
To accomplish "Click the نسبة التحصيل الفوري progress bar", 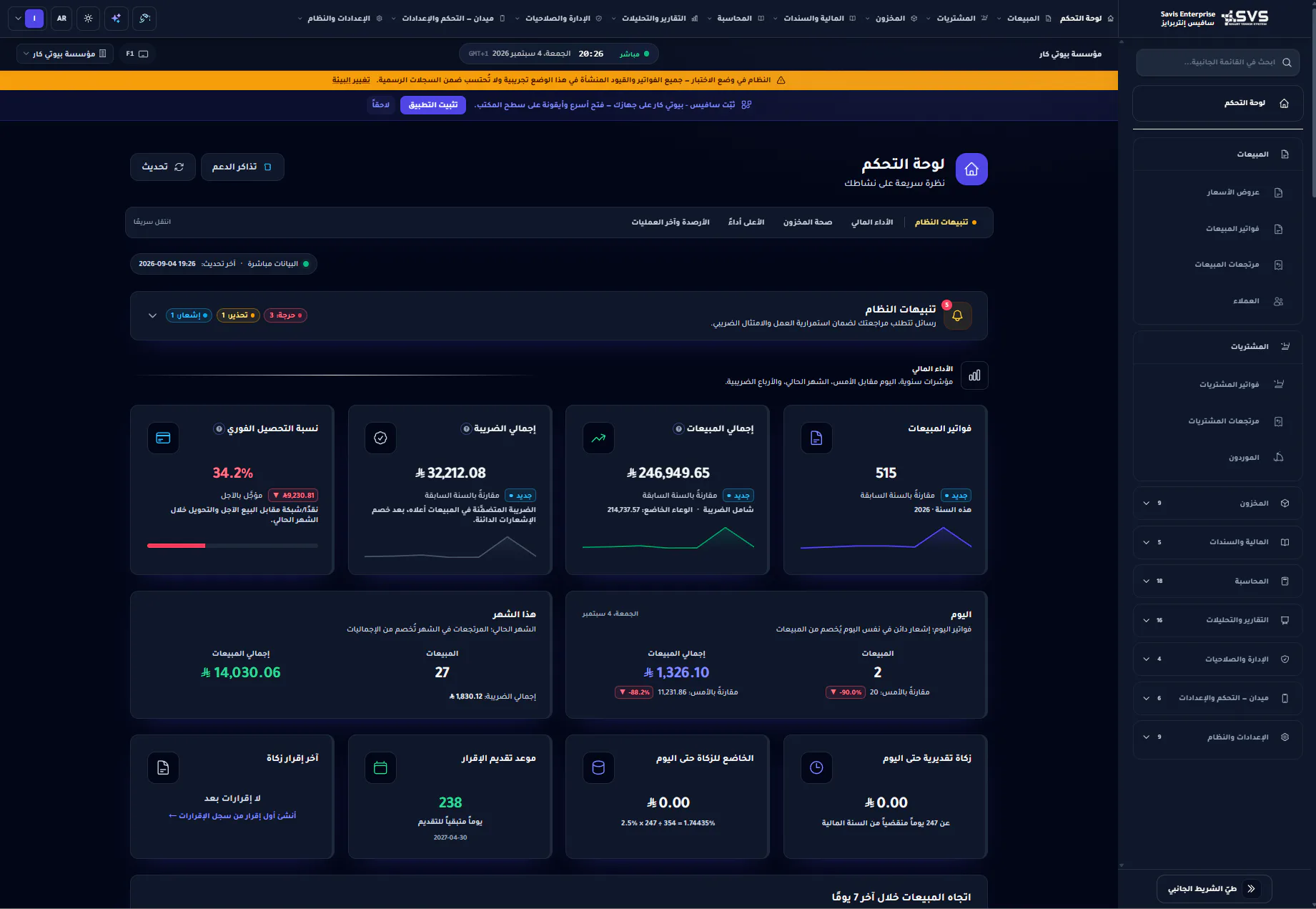I will tap(232, 546).
